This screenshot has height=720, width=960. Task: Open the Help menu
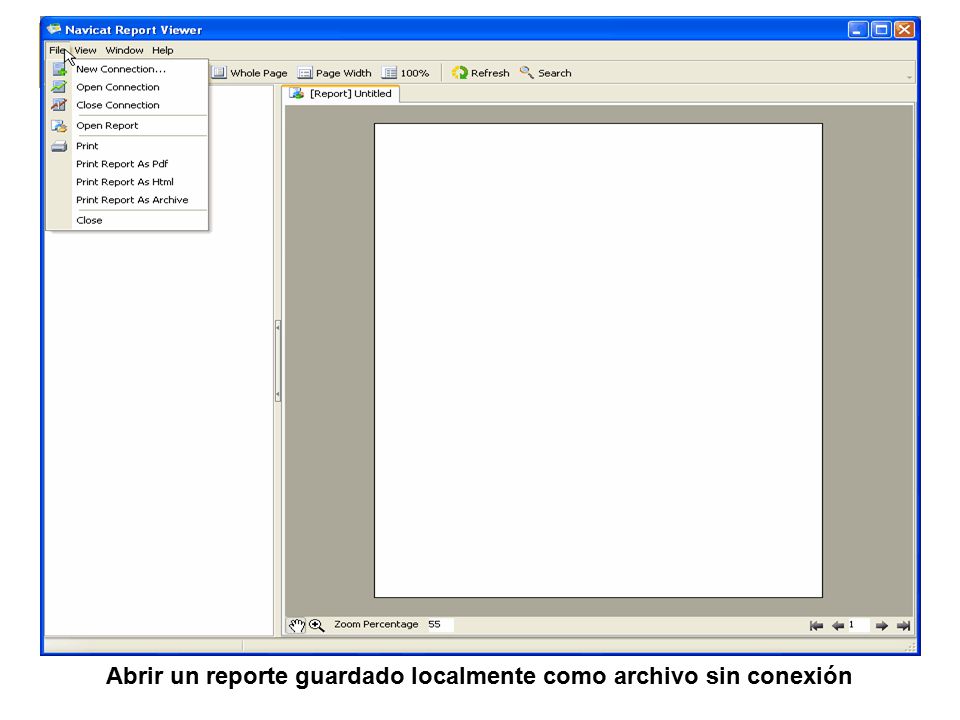click(163, 50)
